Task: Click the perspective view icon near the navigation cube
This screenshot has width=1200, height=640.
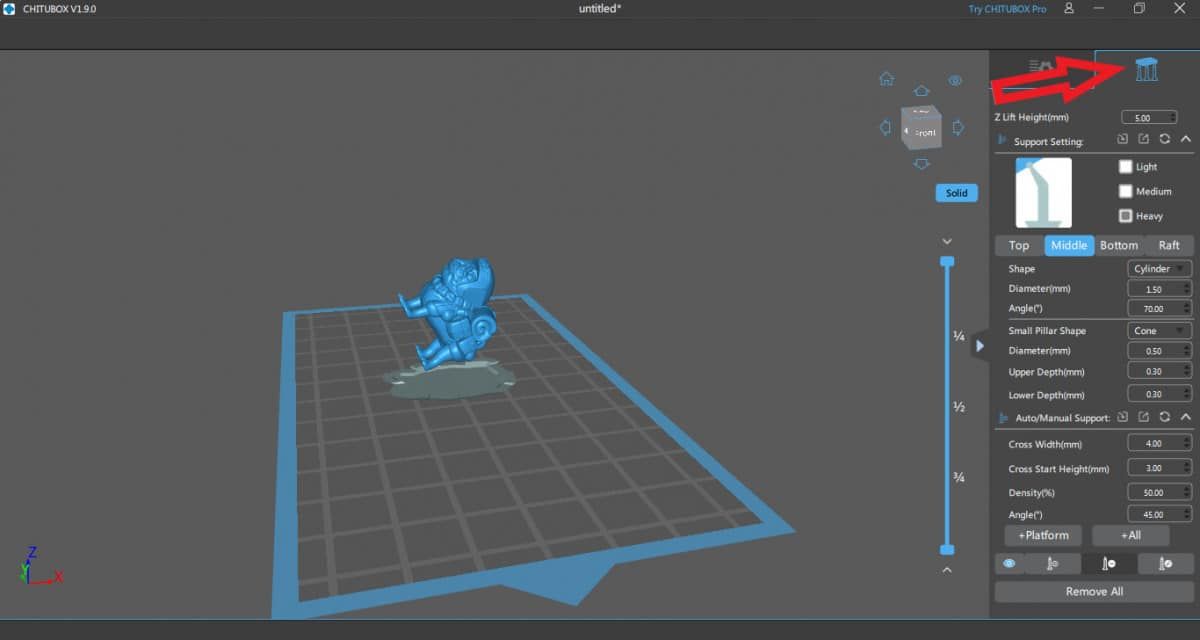Action: pyautogui.click(x=954, y=80)
